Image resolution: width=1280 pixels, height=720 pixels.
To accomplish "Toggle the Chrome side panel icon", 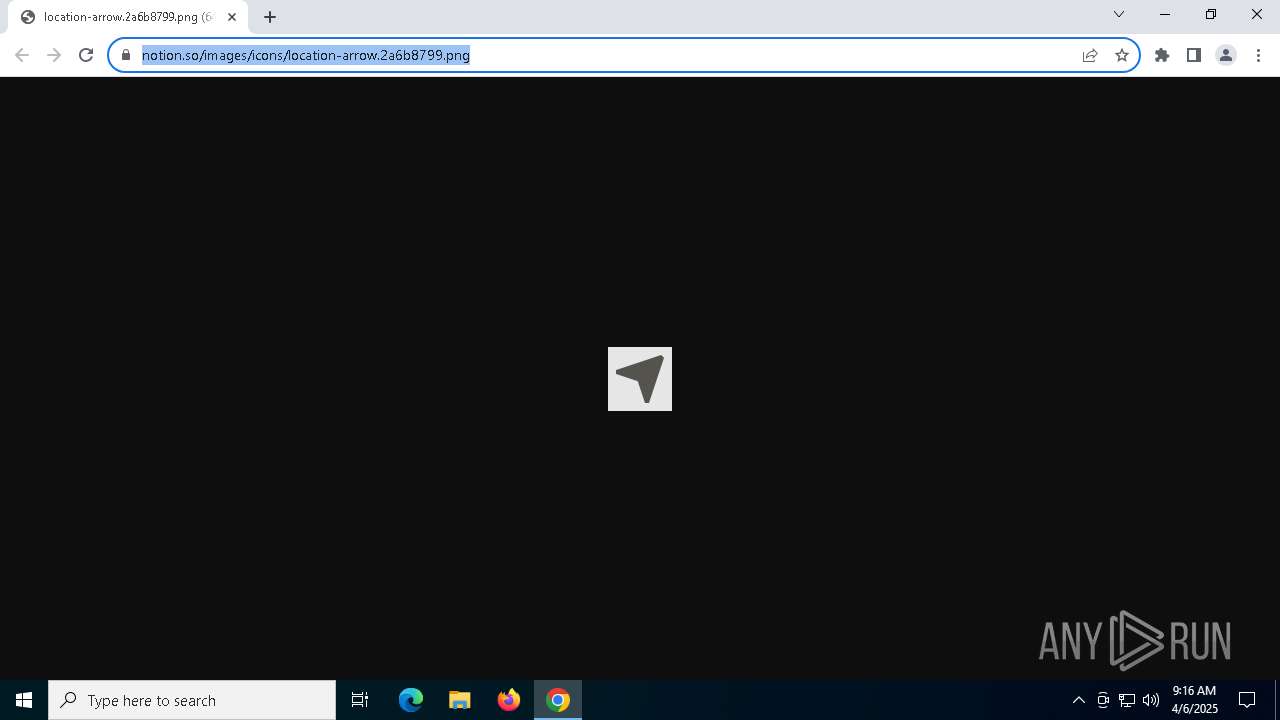I will tap(1194, 55).
